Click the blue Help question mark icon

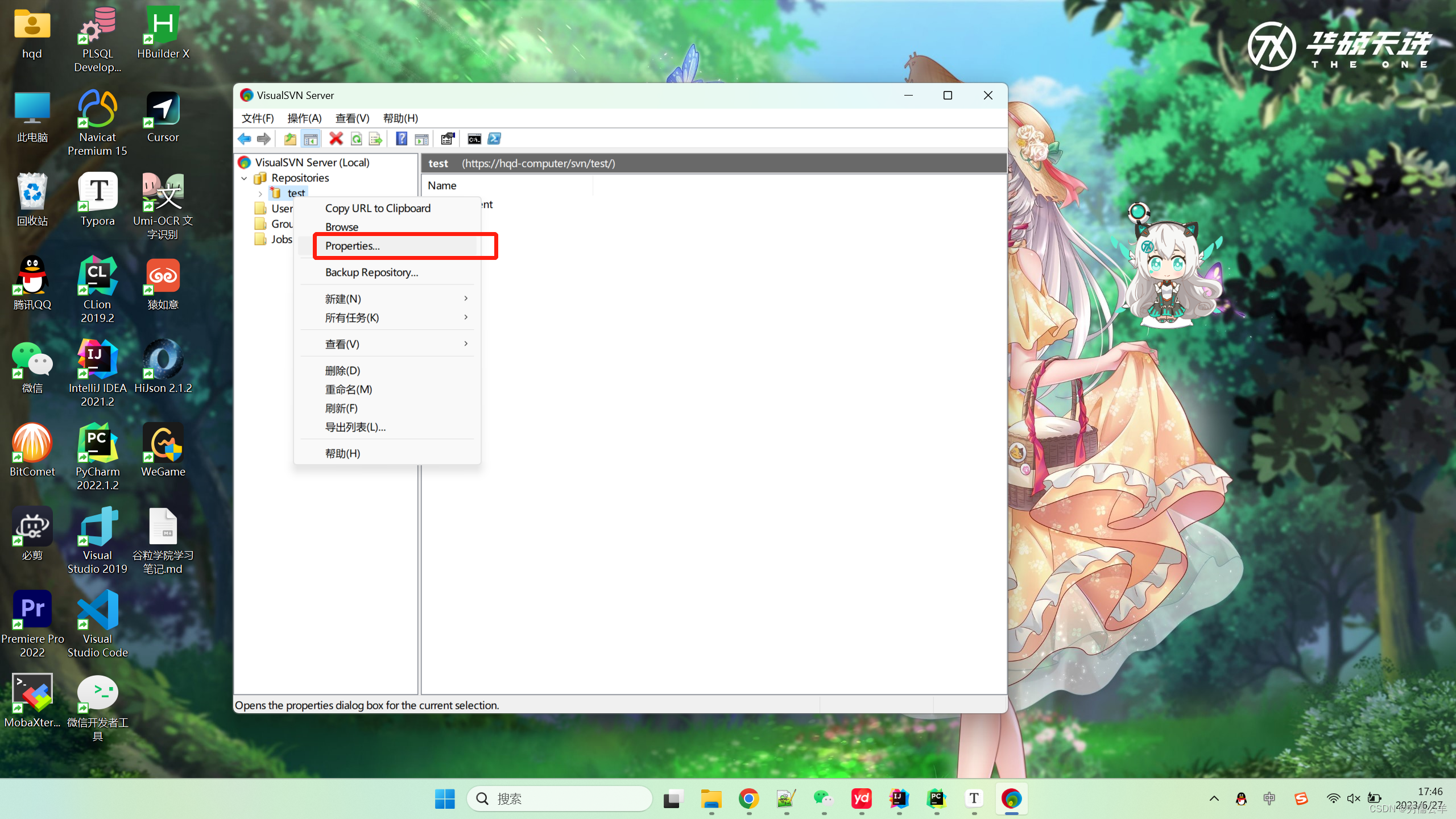pyautogui.click(x=402, y=138)
